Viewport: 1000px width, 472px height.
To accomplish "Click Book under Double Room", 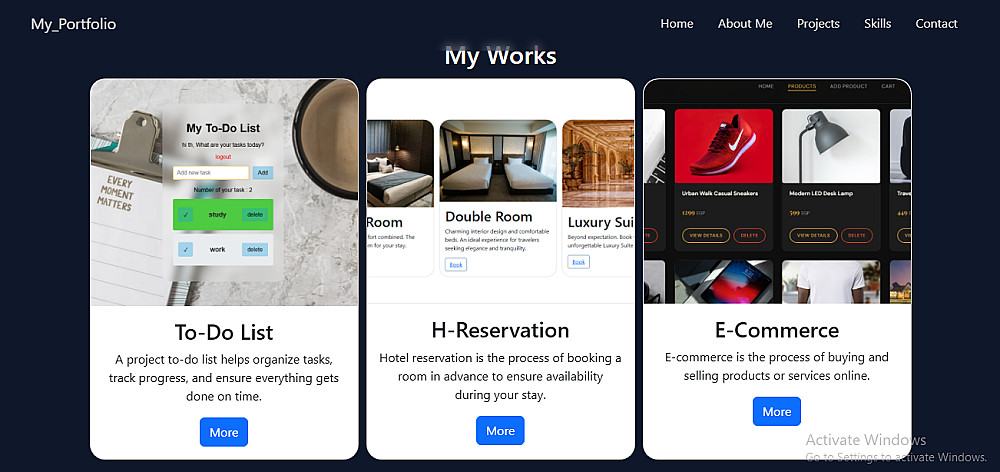I will tap(456, 265).
